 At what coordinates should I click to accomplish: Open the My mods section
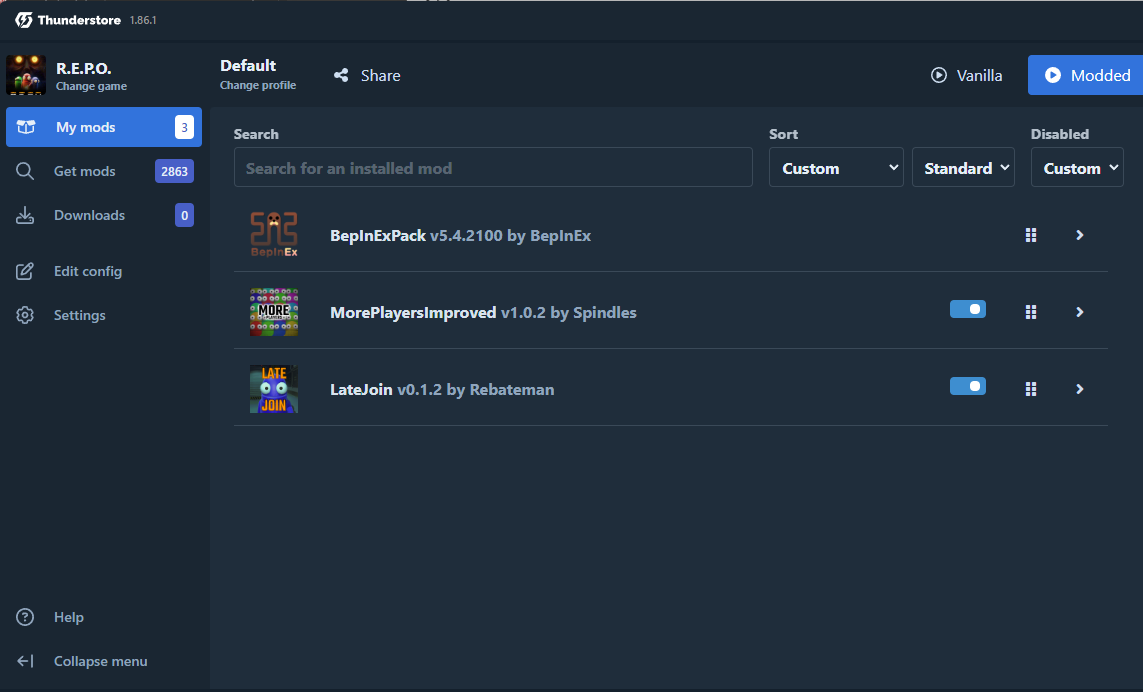[x=104, y=127]
